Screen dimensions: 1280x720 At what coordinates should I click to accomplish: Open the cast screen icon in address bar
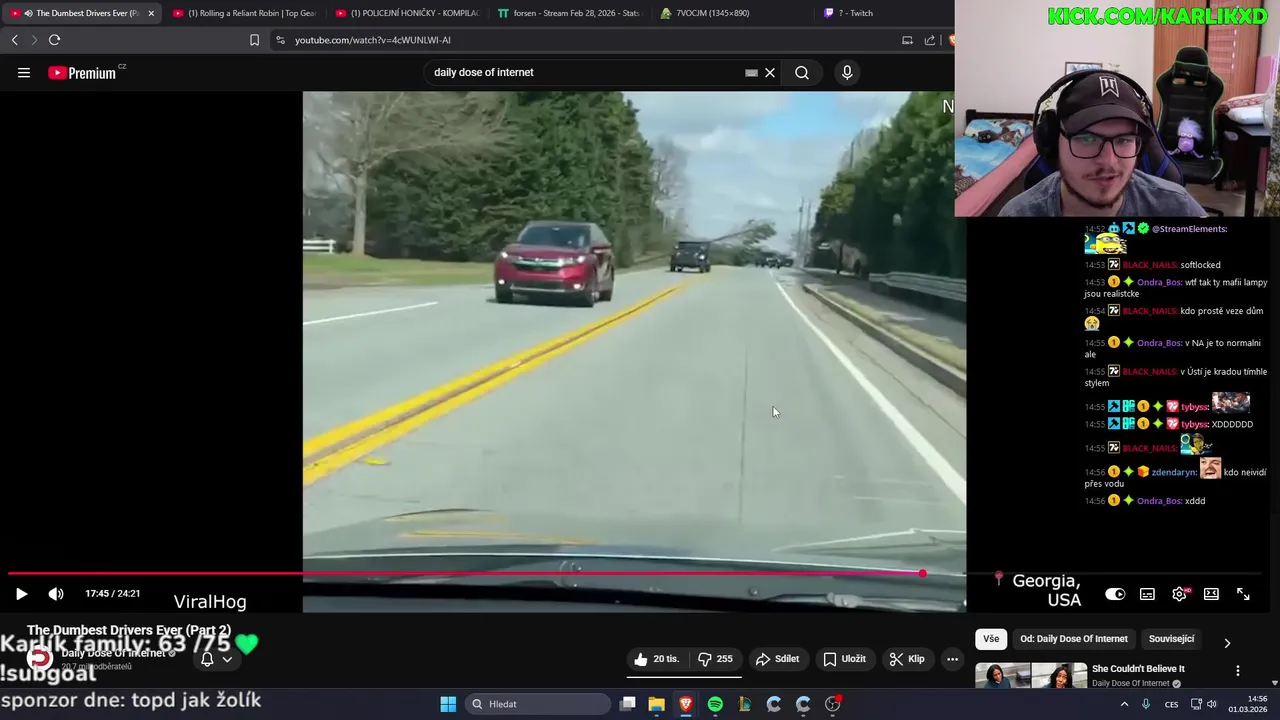click(907, 40)
